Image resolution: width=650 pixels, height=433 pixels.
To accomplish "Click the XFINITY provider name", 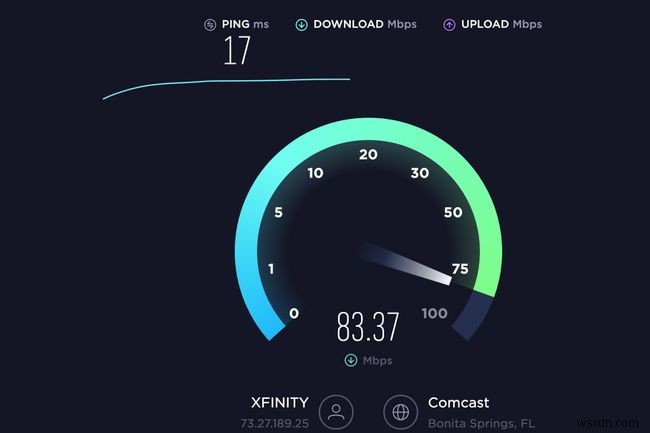I will pyautogui.click(x=280, y=402).
